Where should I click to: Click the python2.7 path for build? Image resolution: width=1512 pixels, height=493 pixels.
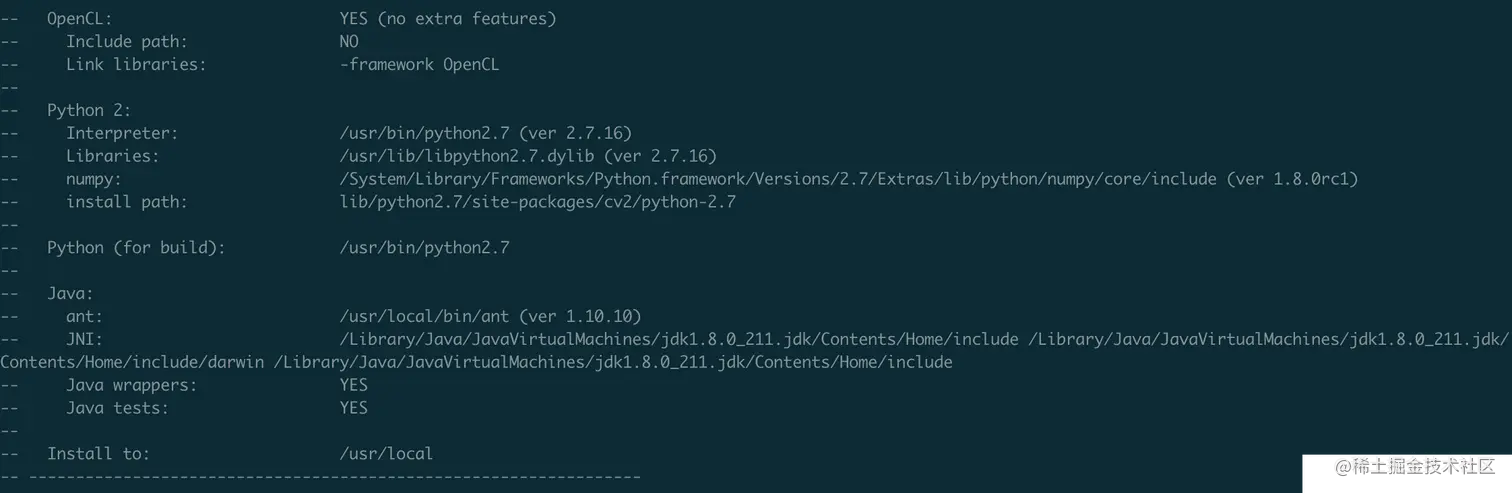point(424,247)
